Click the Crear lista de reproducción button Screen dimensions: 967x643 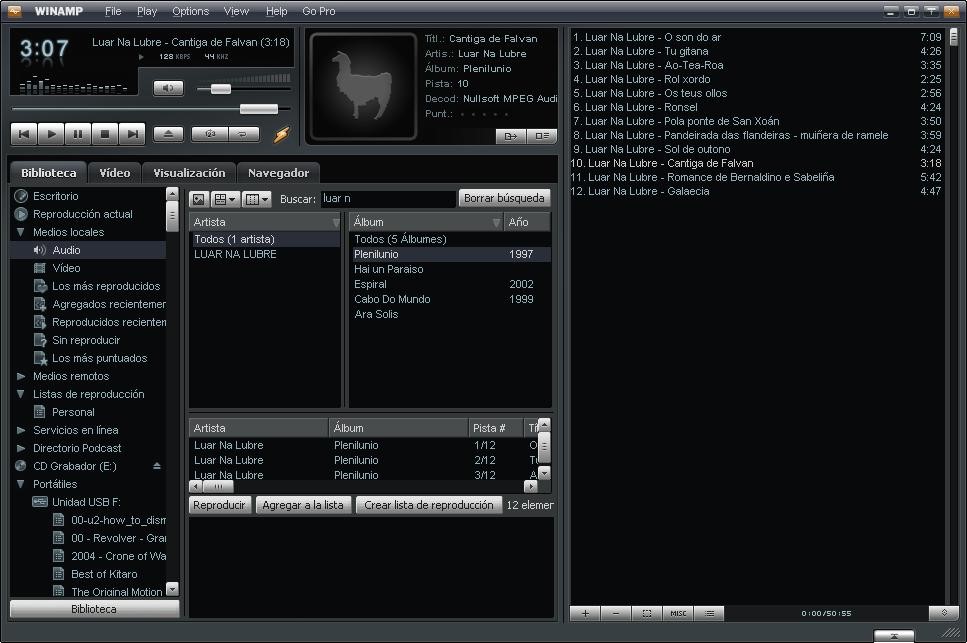pyautogui.click(x=428, y=505)
